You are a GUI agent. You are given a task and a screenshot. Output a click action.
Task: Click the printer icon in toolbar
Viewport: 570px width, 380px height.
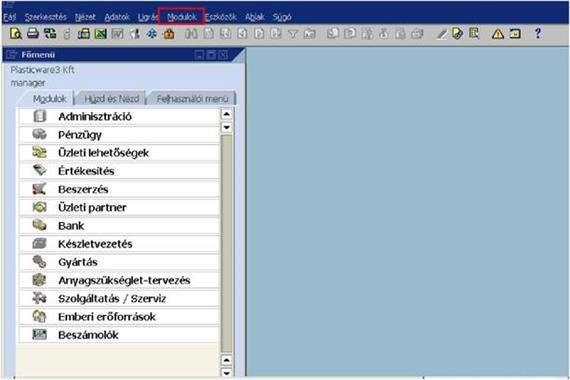(x=33, y=34)
